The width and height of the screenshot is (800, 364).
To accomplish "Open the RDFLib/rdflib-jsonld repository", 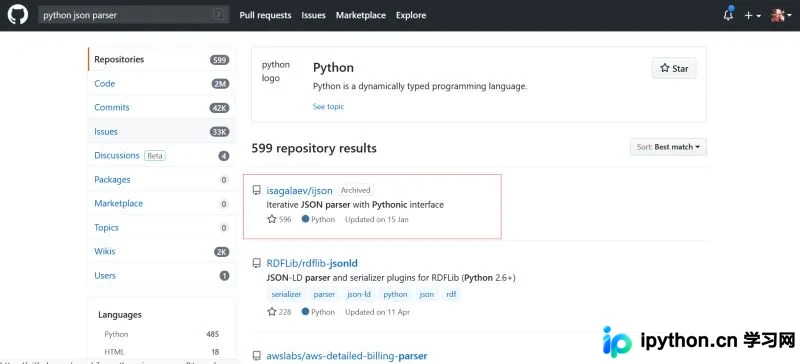I will (x=312, y=263).
